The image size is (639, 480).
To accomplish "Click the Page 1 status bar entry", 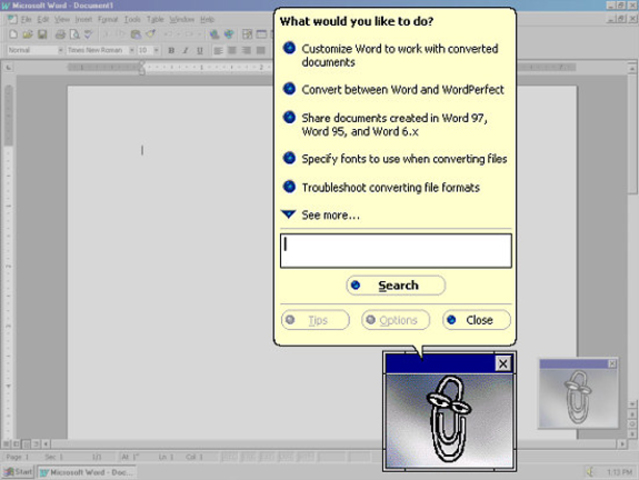I will (18, 457).
